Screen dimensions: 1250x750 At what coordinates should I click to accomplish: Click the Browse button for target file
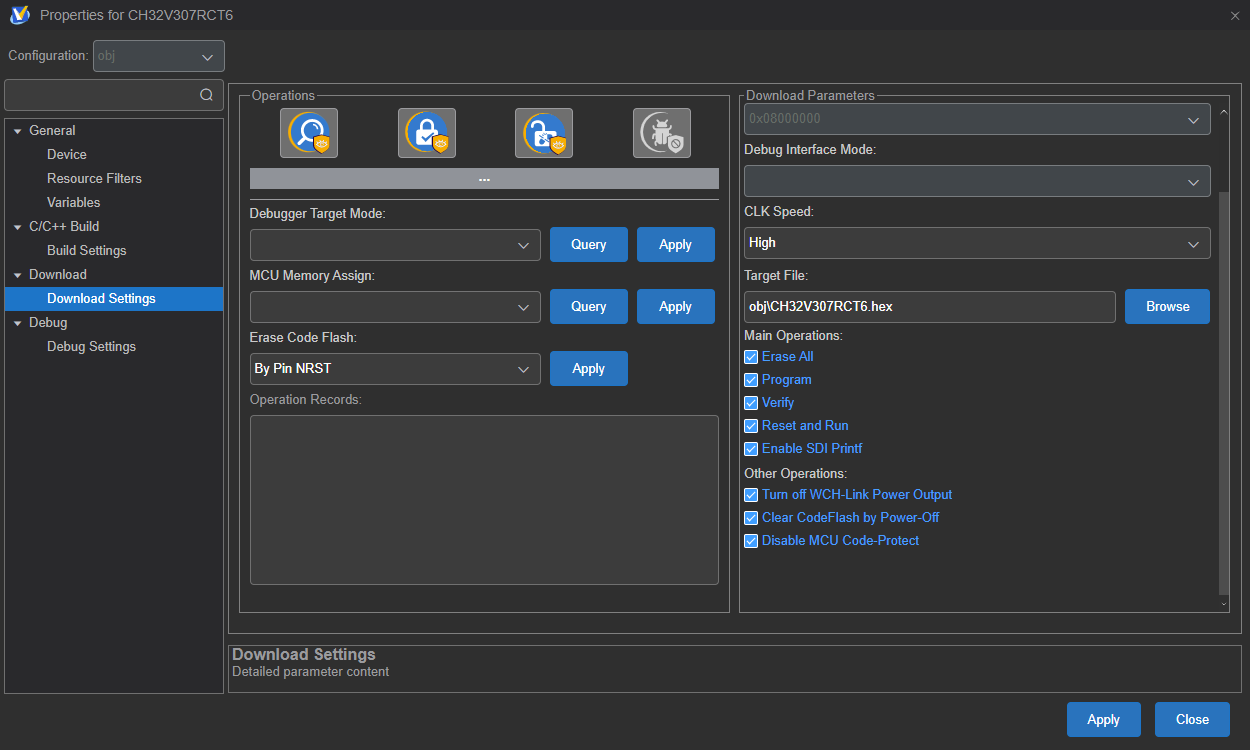pos(1167,307)
